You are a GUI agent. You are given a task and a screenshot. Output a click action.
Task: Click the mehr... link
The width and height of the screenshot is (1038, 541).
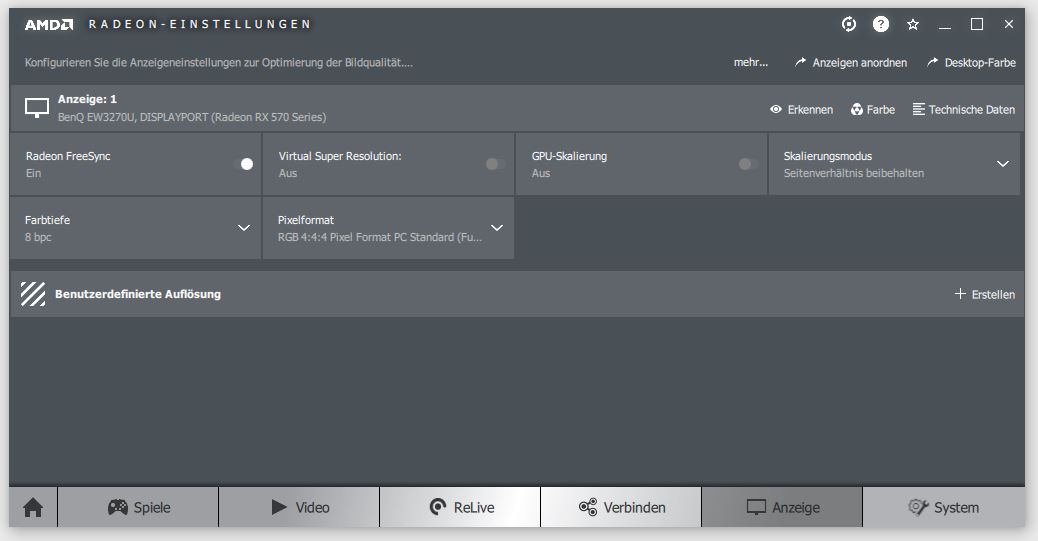[x=751, y=62]
